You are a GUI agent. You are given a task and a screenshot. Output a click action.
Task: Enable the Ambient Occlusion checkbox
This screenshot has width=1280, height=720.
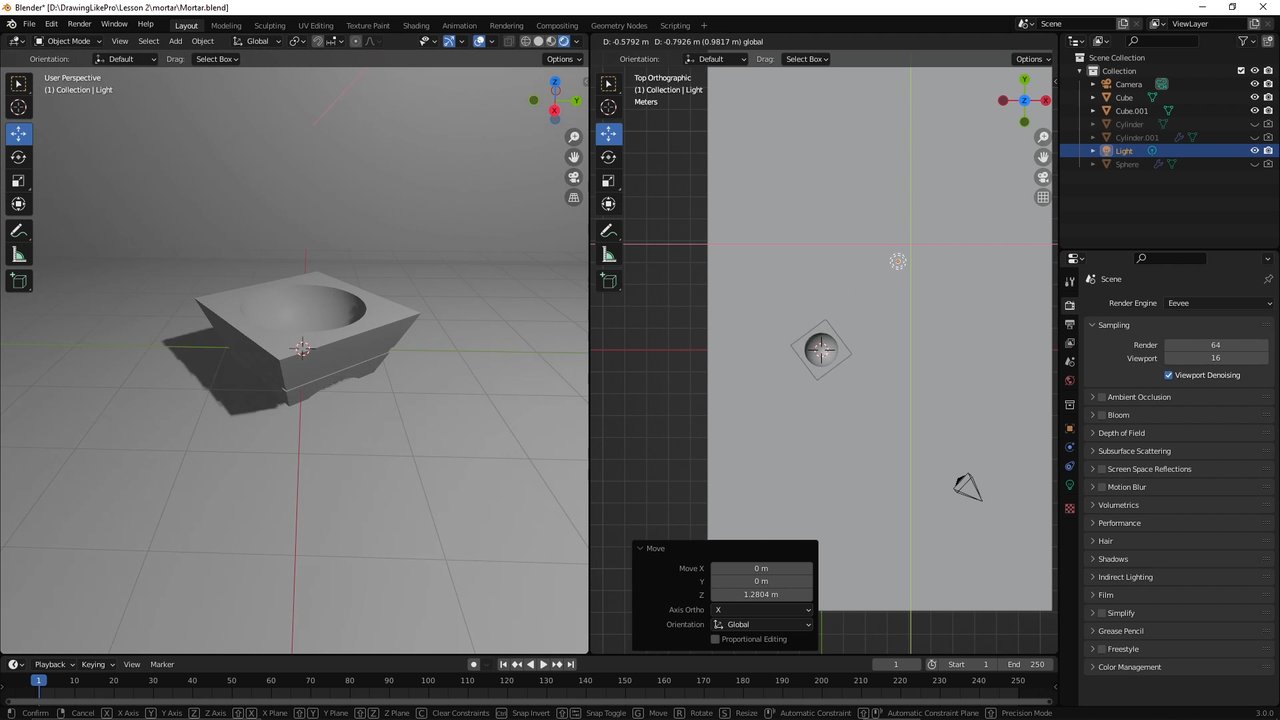click(x=1102, y=397)
